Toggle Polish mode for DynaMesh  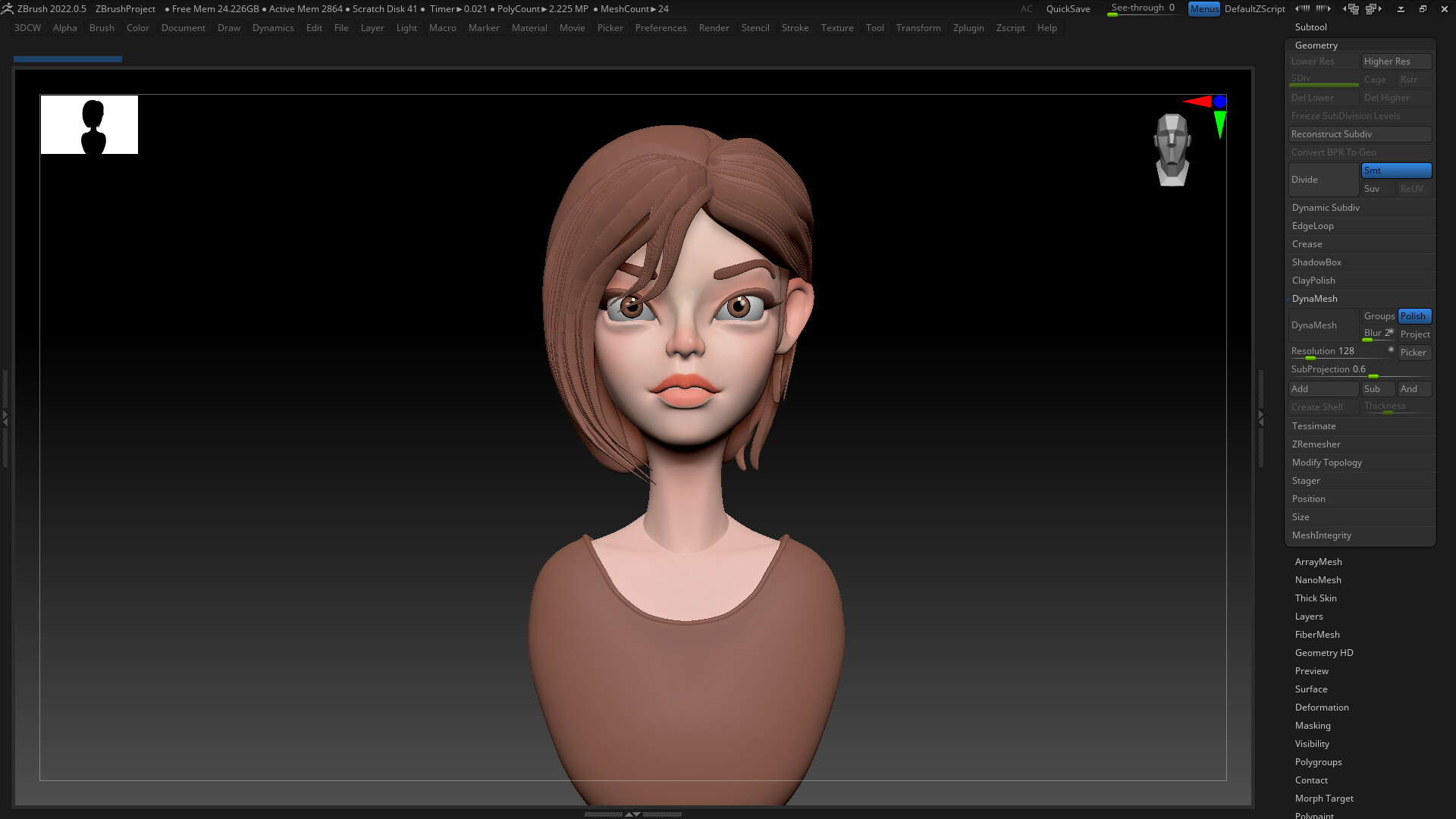[x=1414, y=316]
